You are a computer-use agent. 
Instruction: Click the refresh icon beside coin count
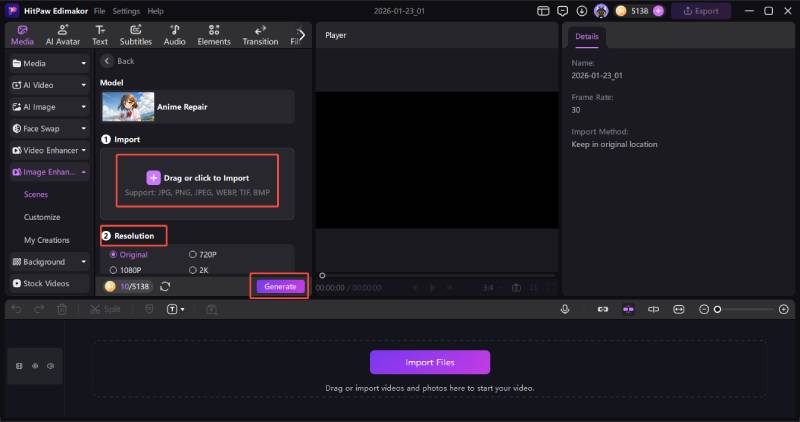(x=165, y=286)
